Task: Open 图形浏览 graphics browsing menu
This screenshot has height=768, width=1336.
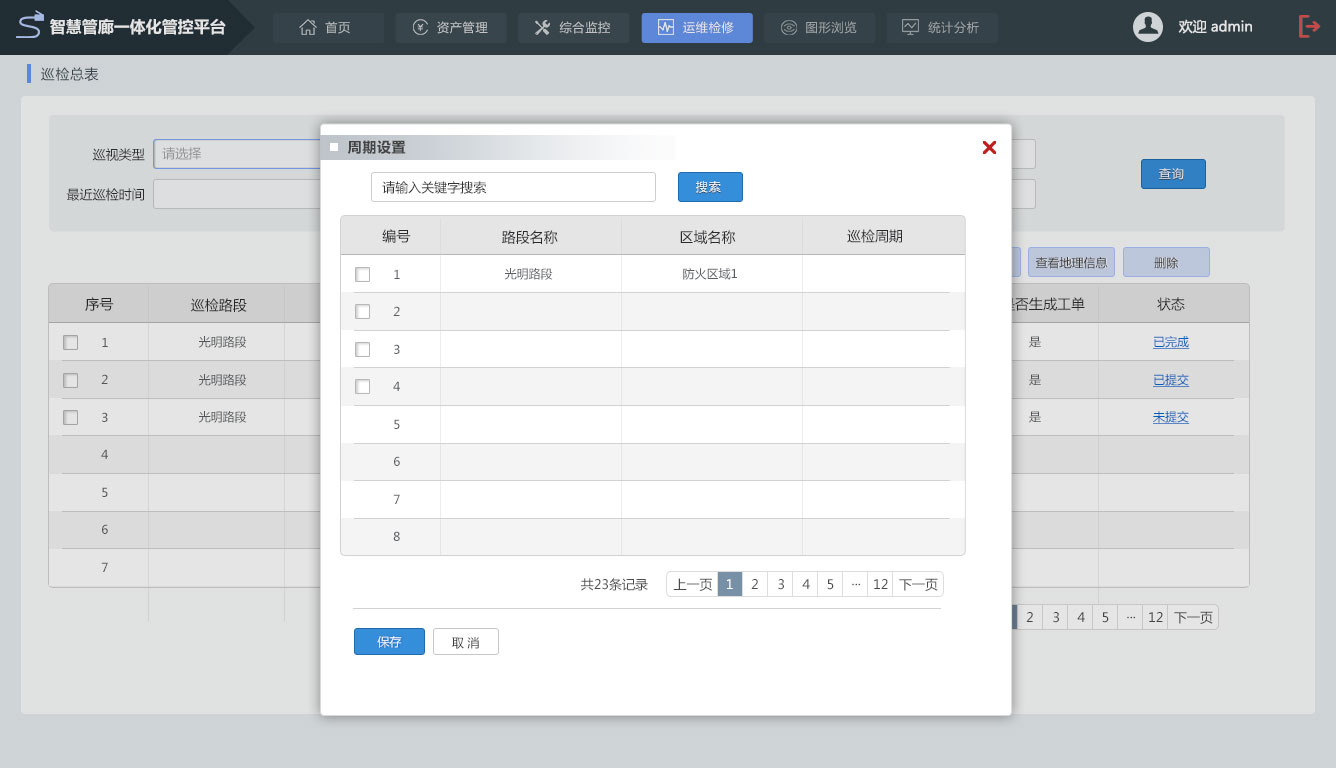Action: point(819,28)
